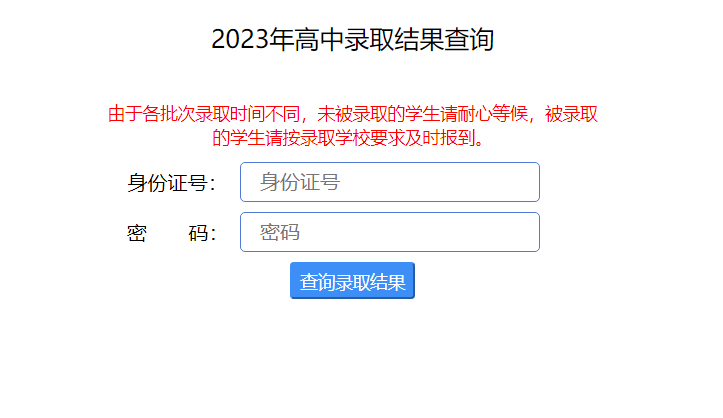Focus the 密码 password input box
Screen dimensions: 723x418
point(390,232)
